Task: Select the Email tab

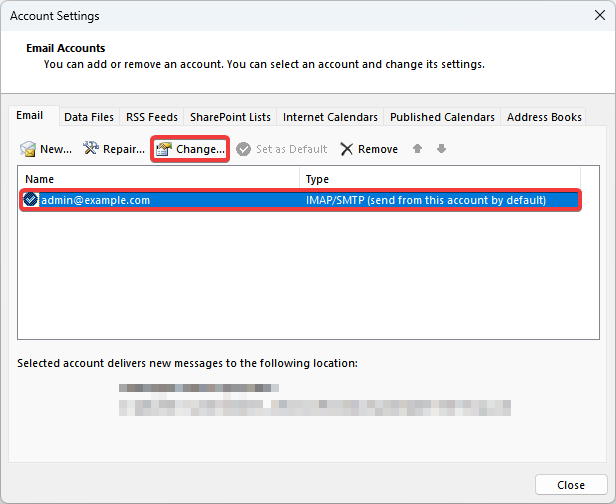Action: pyautogui.click(x=30, y=116)
